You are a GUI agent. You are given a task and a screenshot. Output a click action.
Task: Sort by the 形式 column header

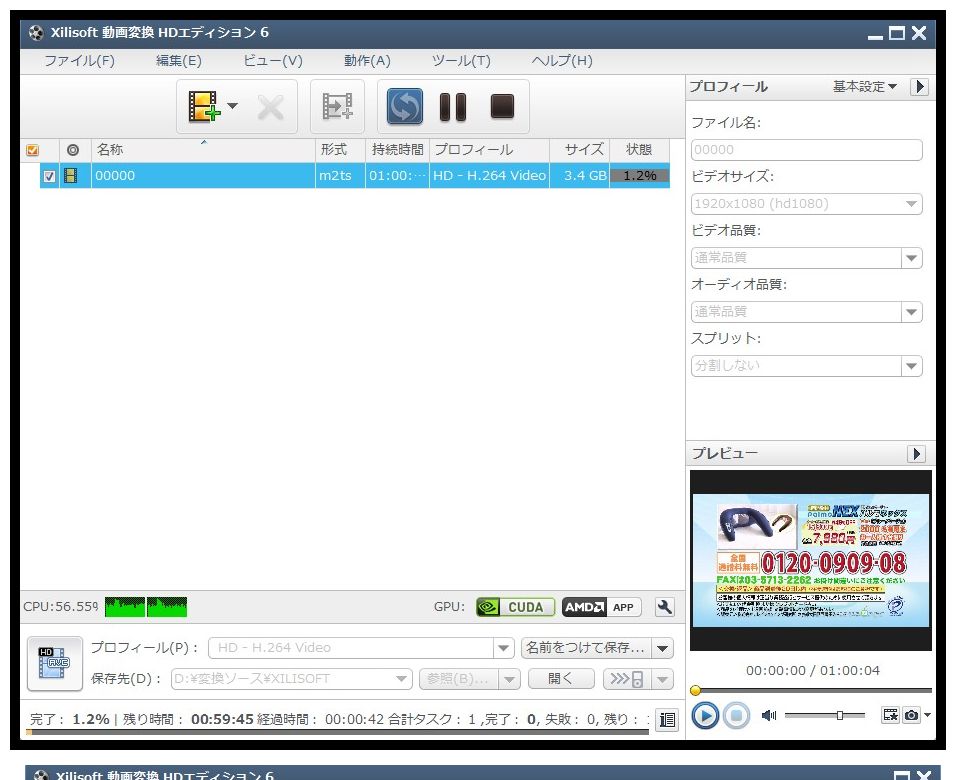(x=340, y=150)
